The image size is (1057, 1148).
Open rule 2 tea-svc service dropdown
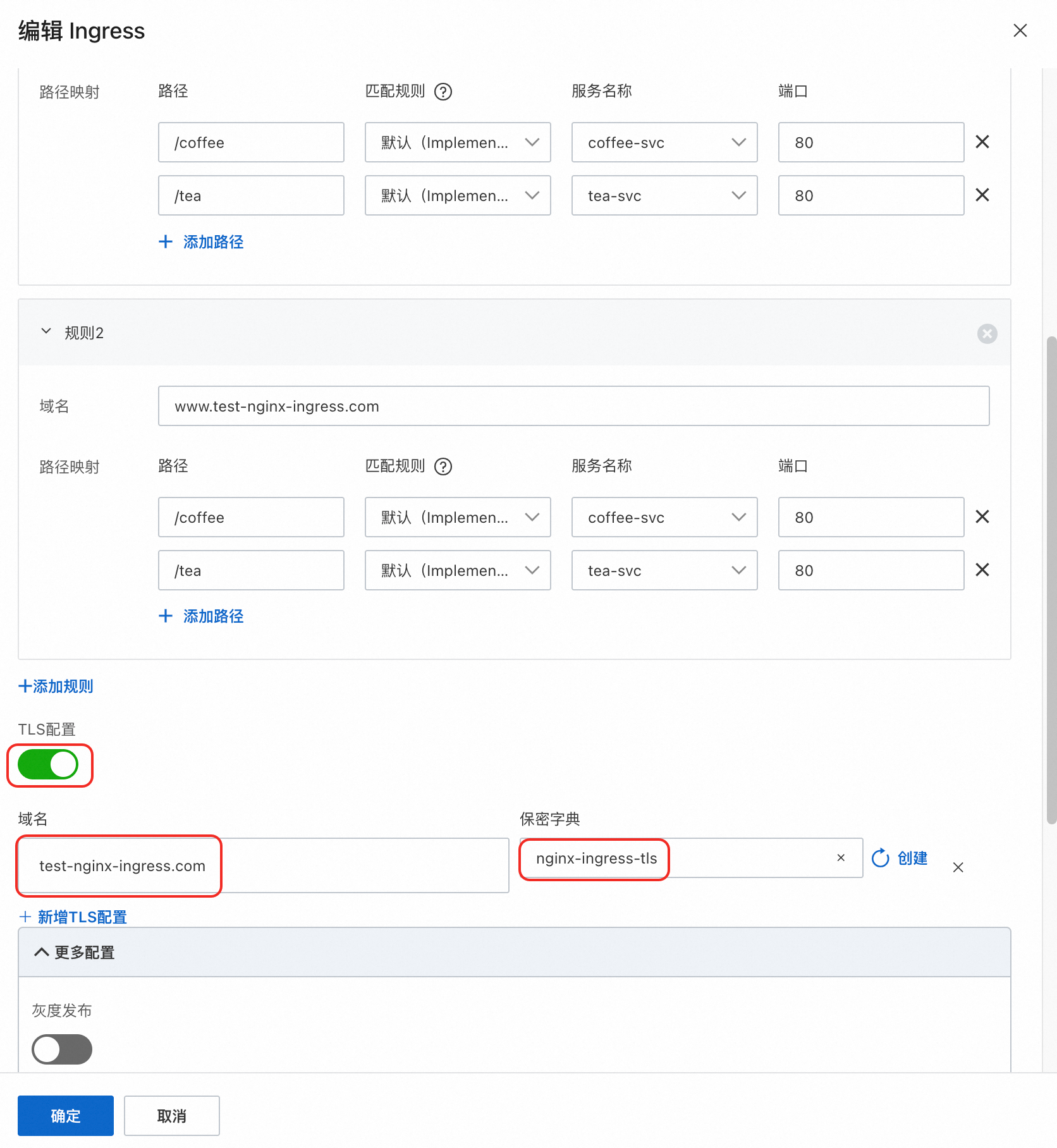click(664, 570)
